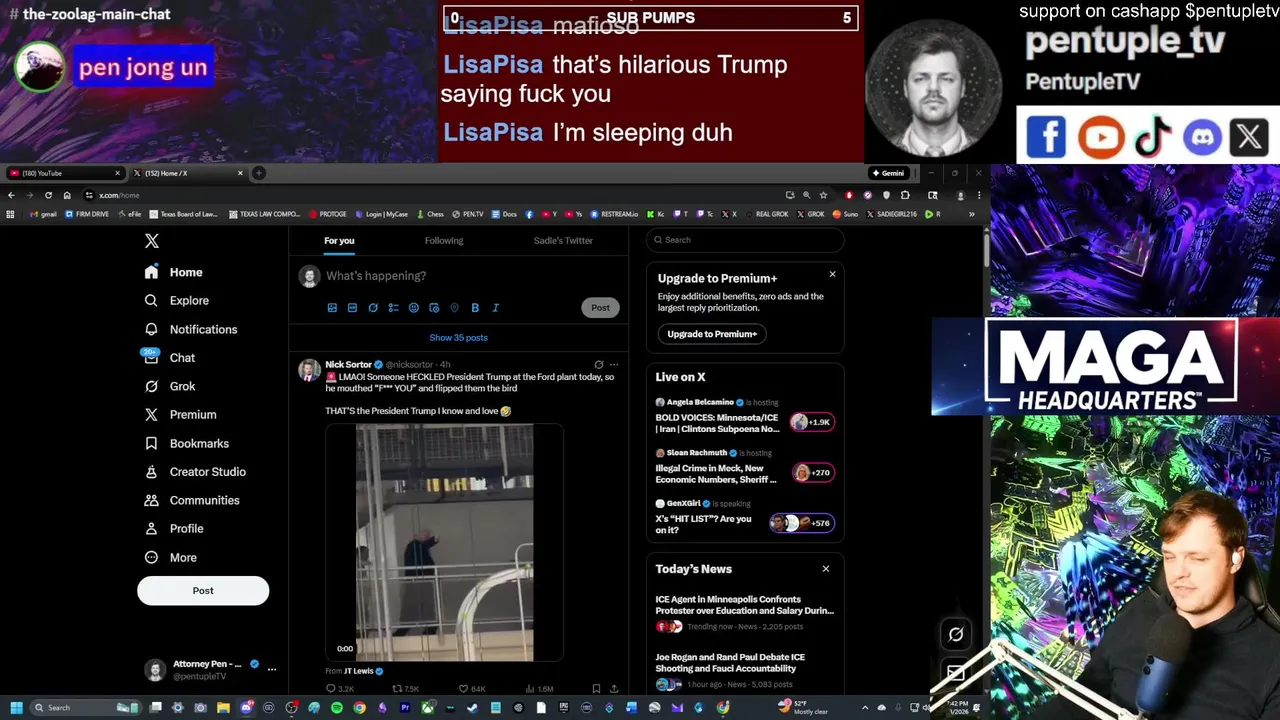Reload the page in browser

pos(48,195)
